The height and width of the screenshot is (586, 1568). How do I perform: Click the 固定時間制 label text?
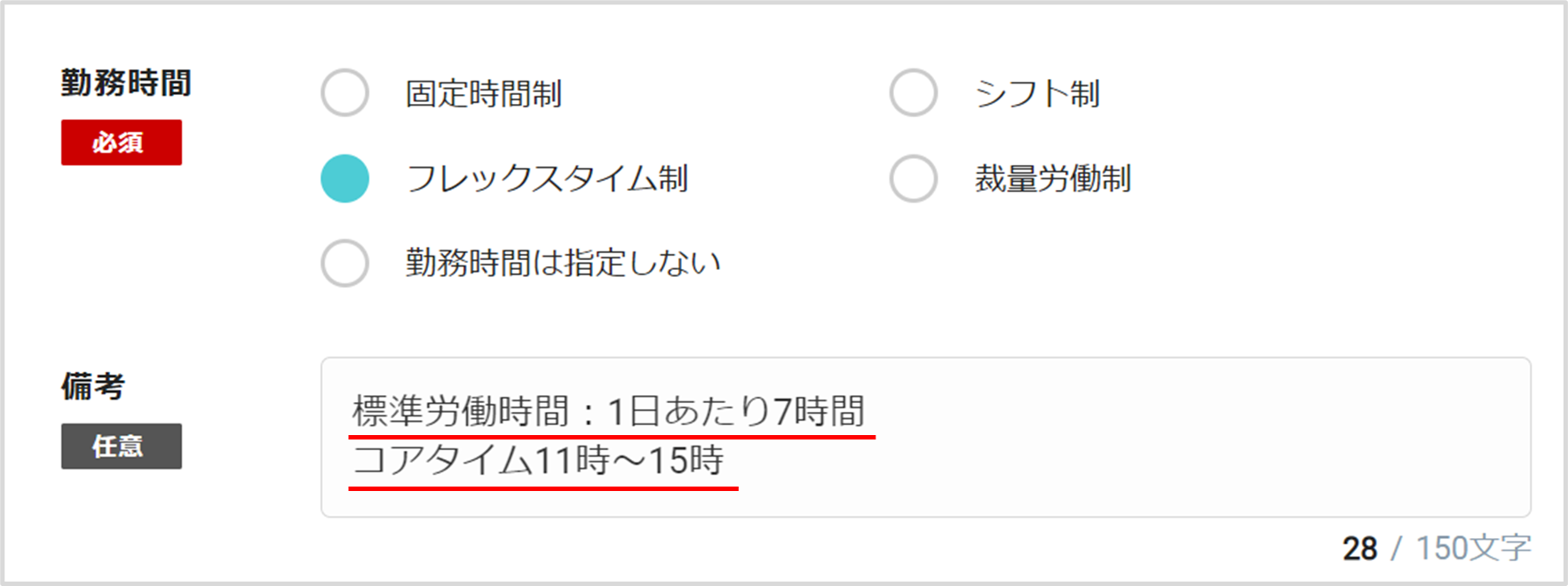(x=484, y=93)
